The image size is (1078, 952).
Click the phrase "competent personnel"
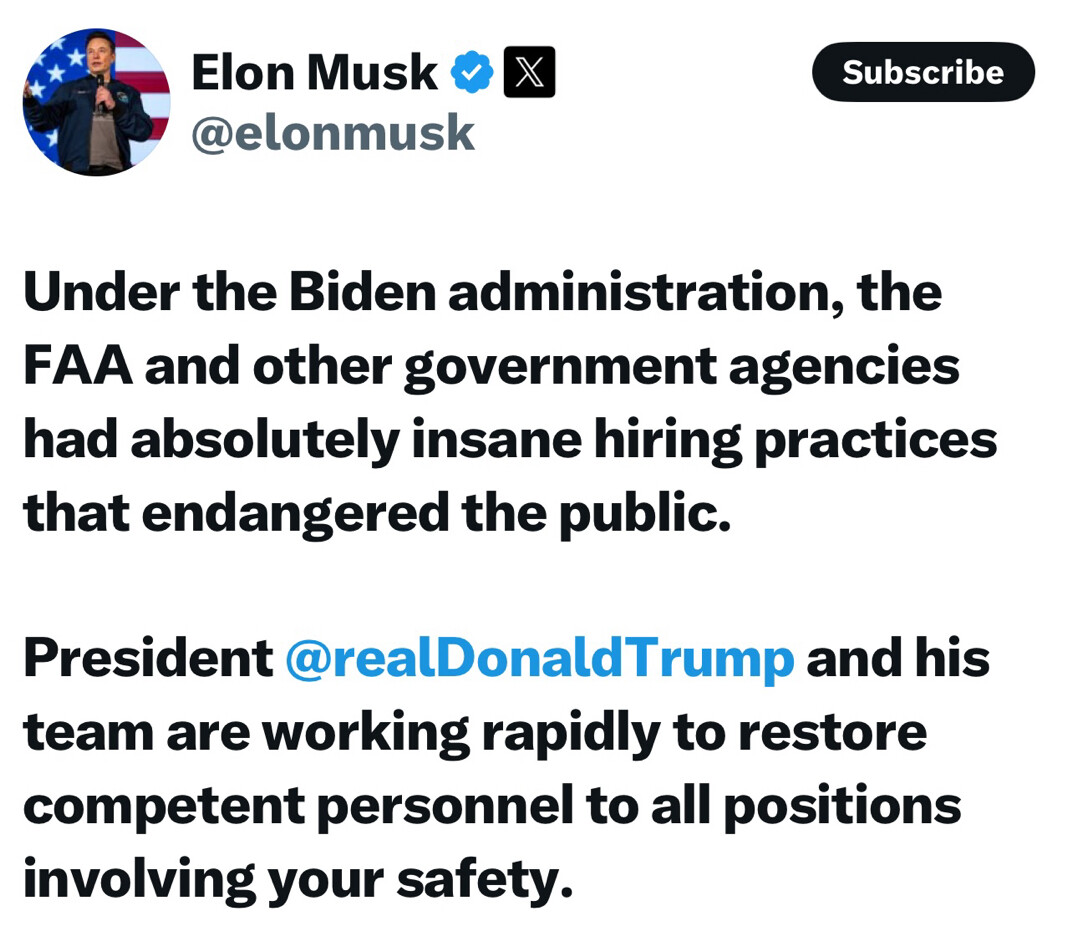298,808
